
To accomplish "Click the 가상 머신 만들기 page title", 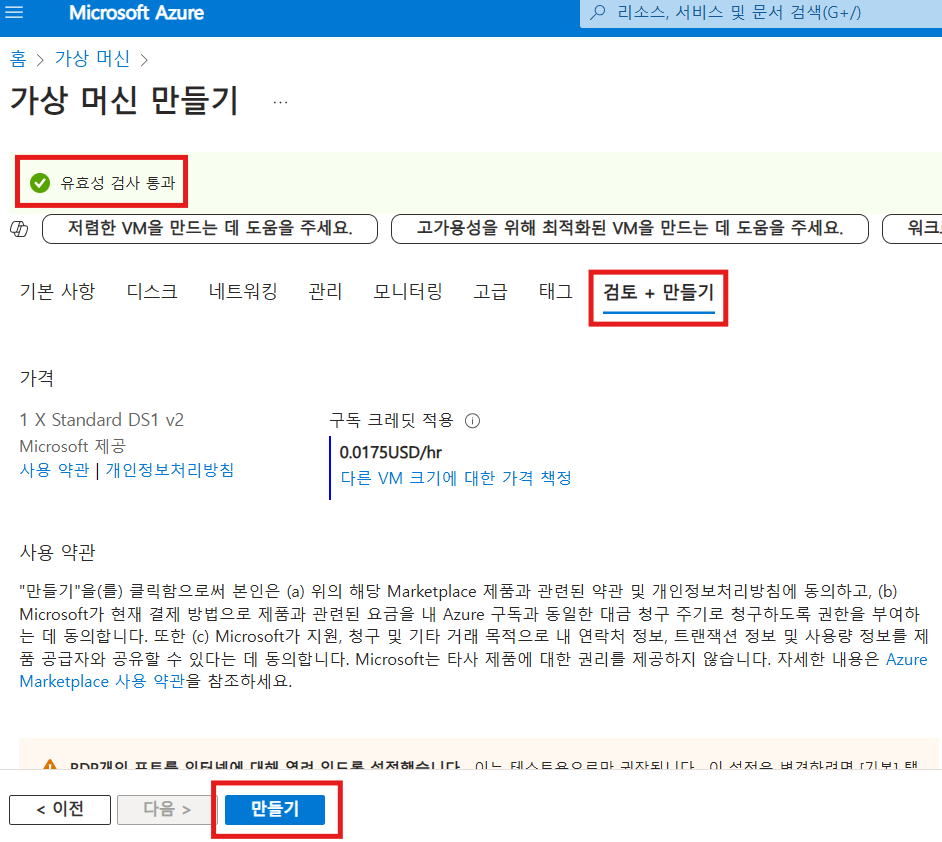I will 124,100.
